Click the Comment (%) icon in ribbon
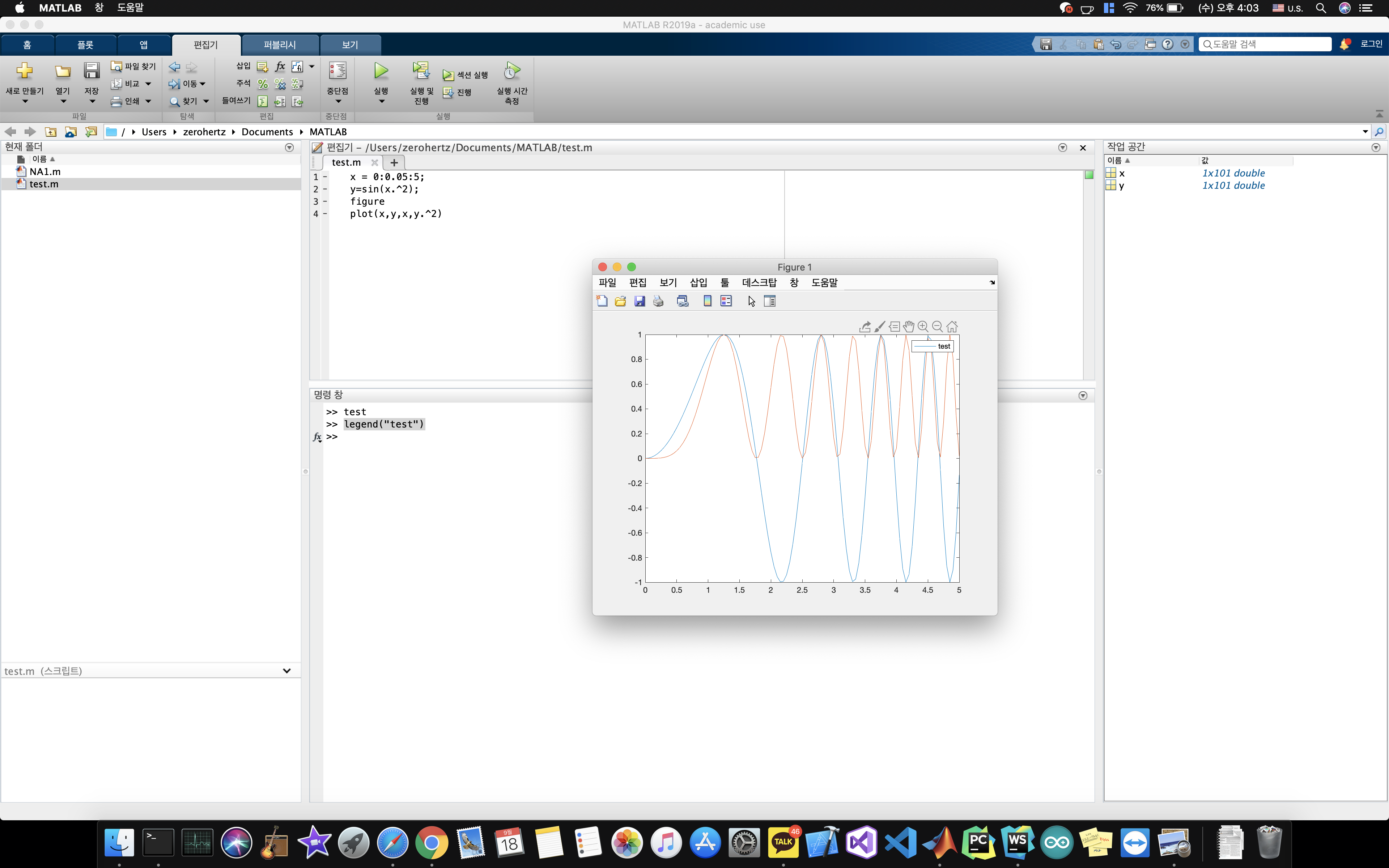This screenshot has height=868, width=1389. pyautogui.click(x=263, y=84)
